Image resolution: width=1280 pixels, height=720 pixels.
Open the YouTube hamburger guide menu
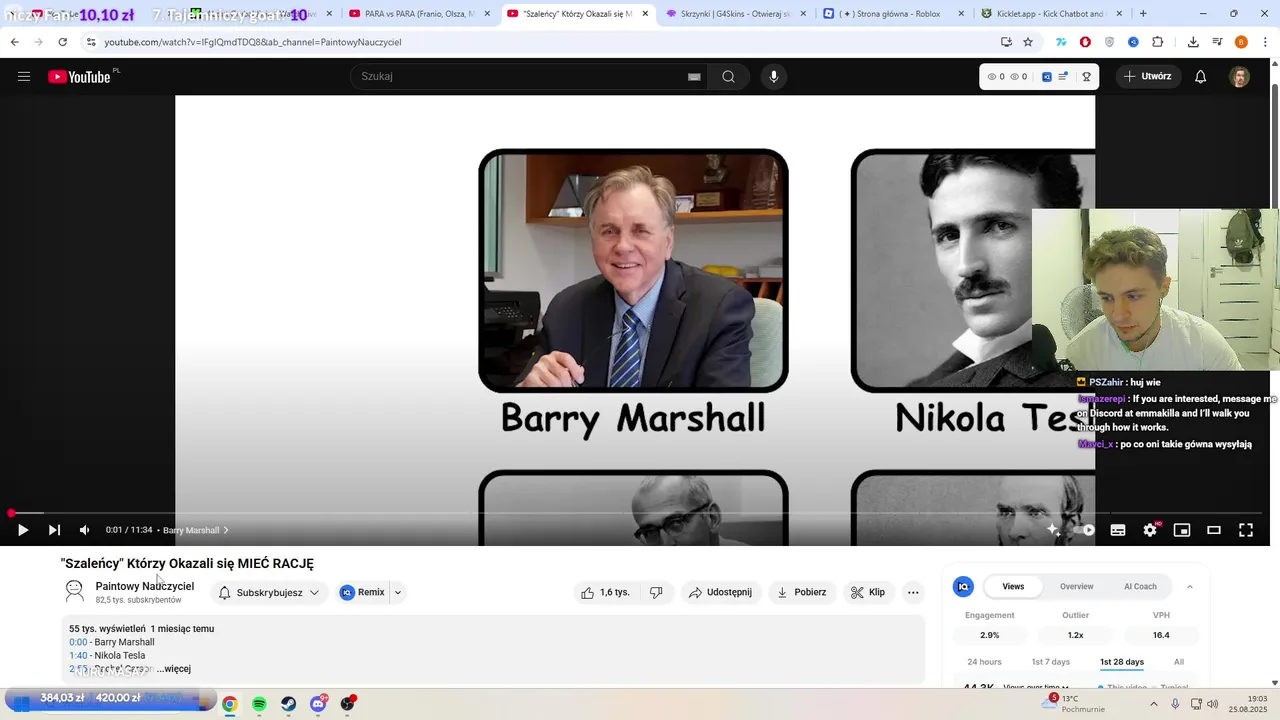(24, 77)
